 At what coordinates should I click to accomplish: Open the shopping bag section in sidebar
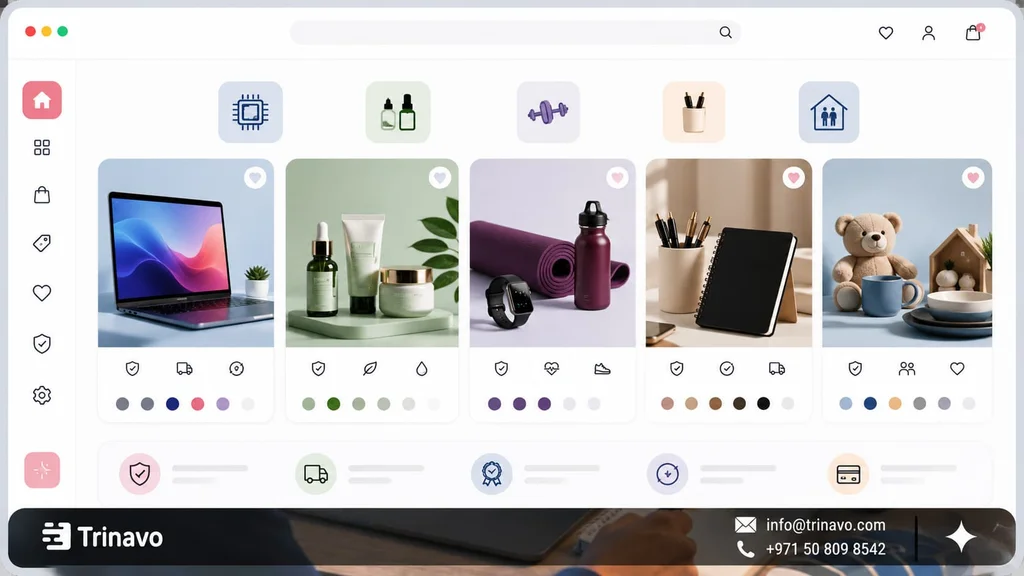click(x=42, y=195)
